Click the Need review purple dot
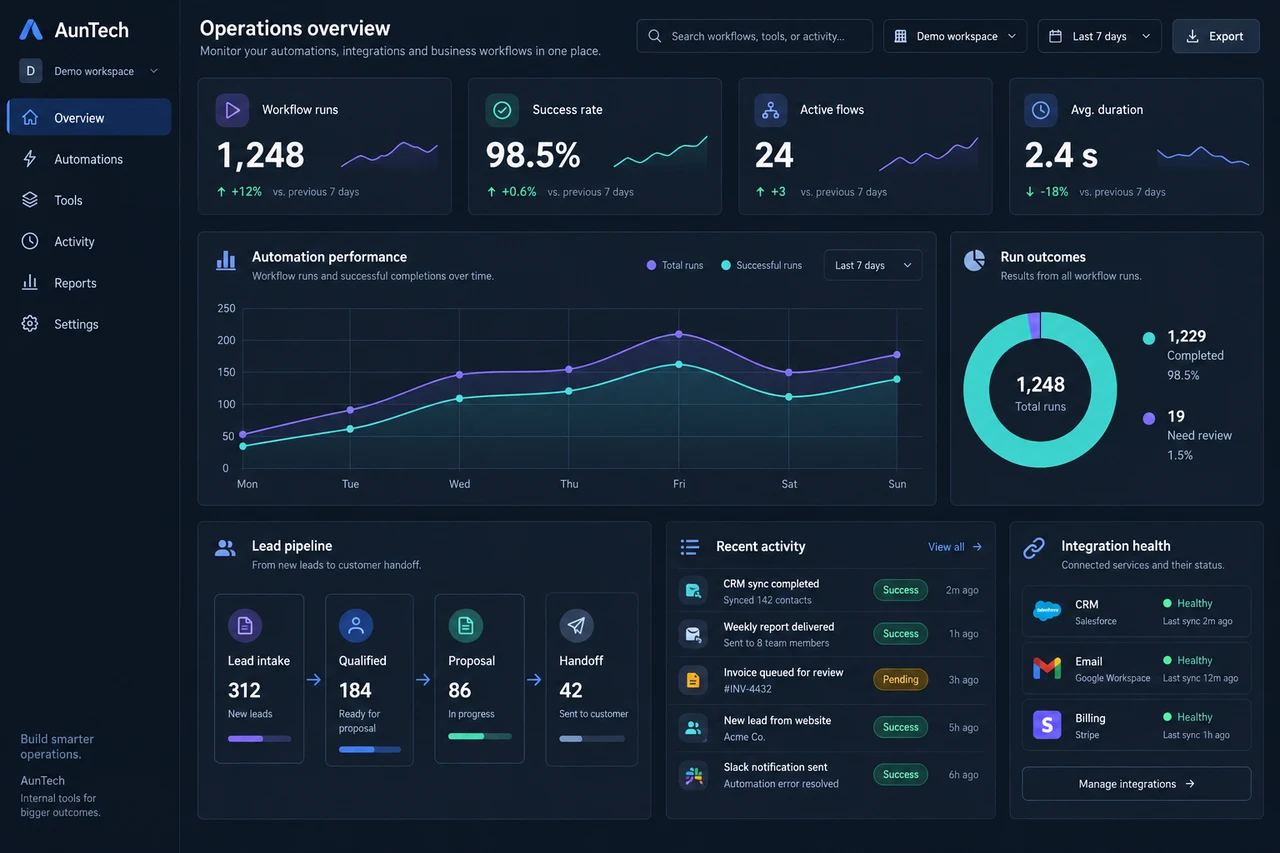The height and width of the screenshot is (853, 1280). [1149, 418]
